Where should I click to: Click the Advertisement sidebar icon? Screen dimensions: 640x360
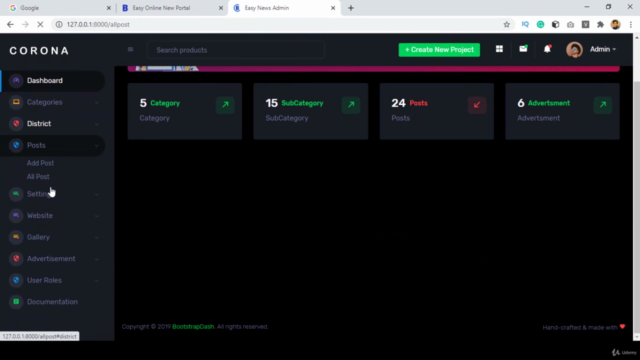click(x=16, y=259)
